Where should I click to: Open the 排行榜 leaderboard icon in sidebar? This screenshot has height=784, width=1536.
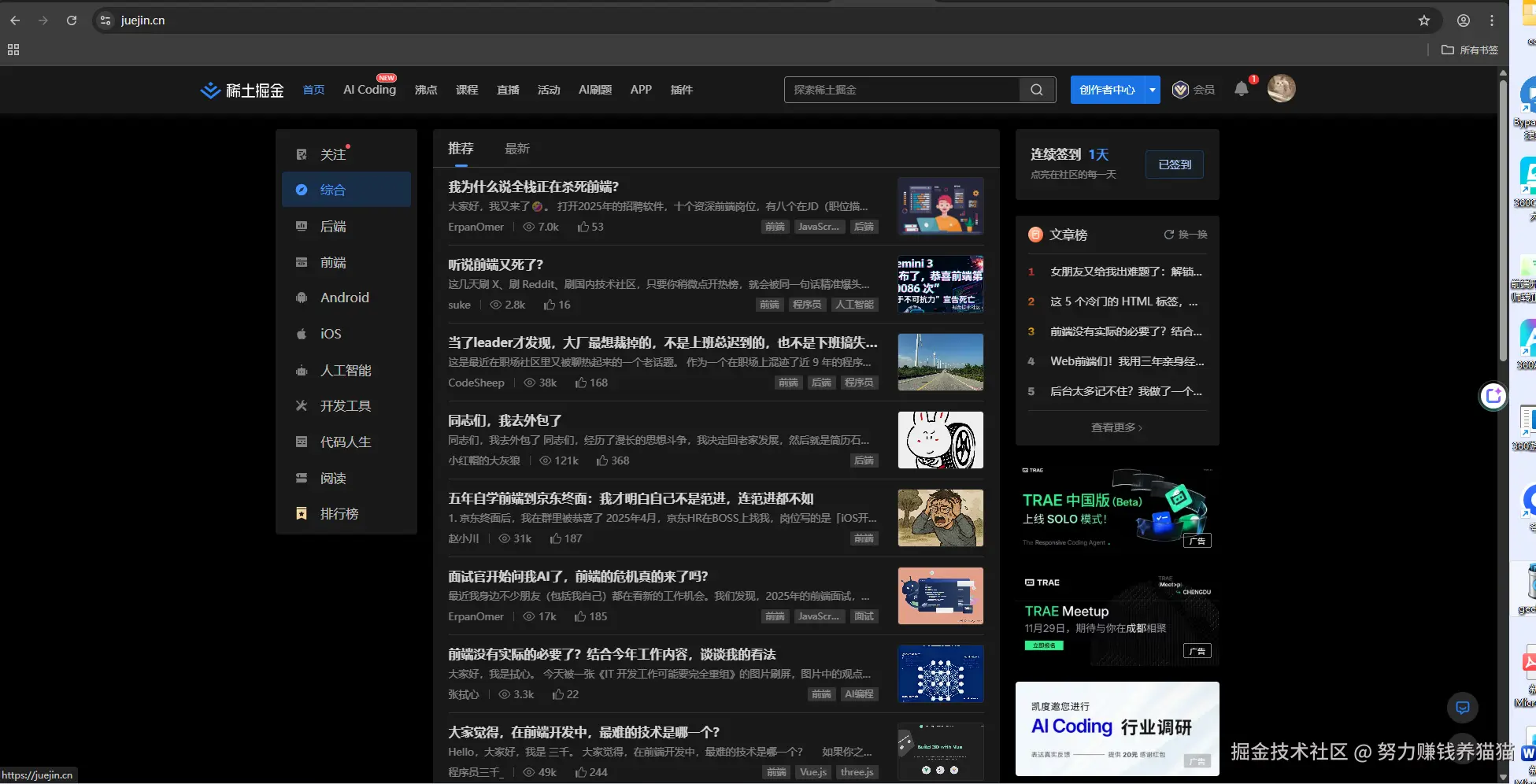tap(302, 513)
